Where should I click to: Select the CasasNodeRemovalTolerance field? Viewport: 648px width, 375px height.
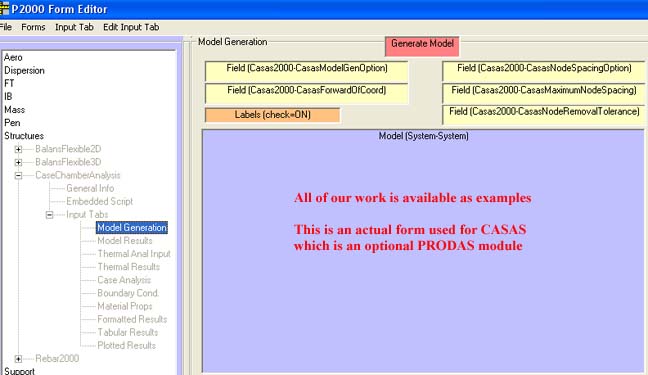[x=544, y=115]
